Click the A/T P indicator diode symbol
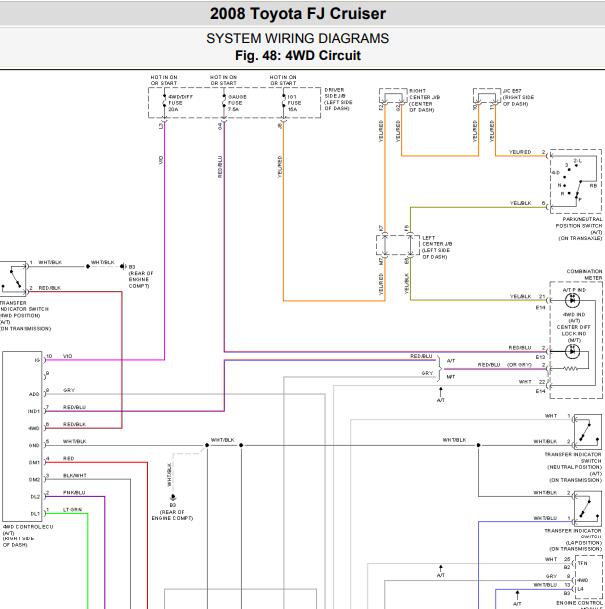 click(572, 300)
